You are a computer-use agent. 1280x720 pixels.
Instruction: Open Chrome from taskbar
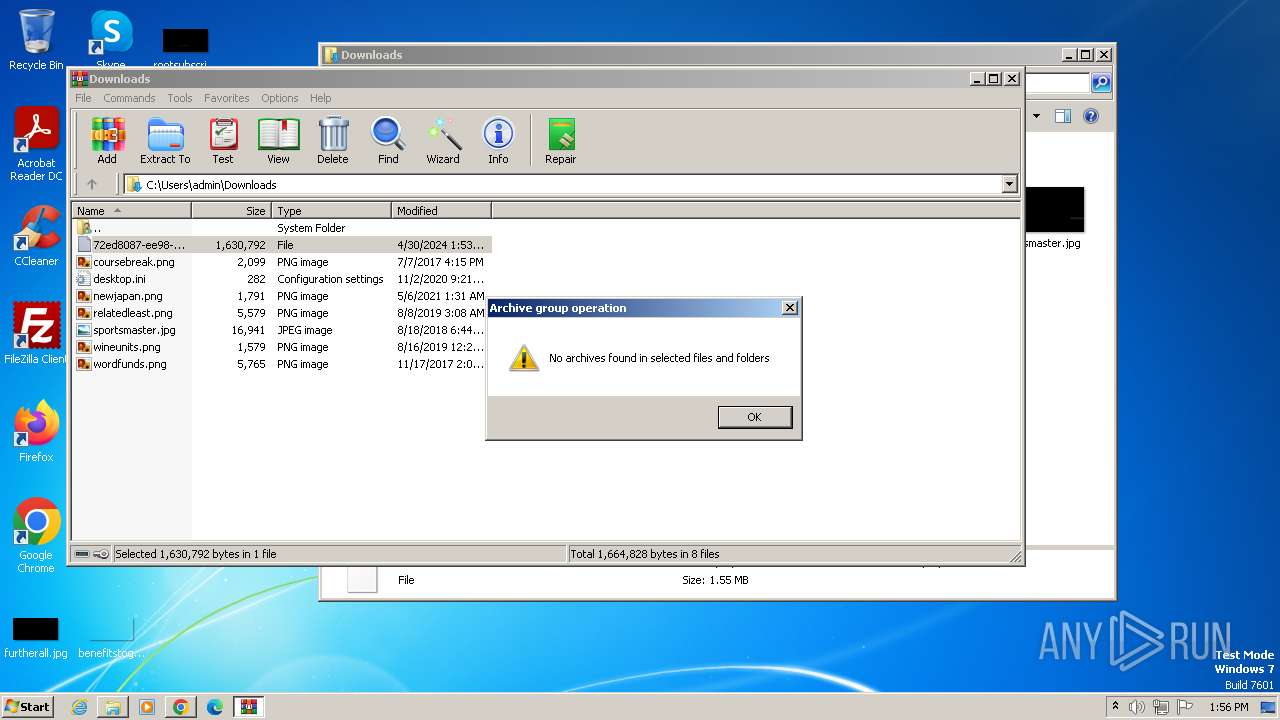click(181, 707)
